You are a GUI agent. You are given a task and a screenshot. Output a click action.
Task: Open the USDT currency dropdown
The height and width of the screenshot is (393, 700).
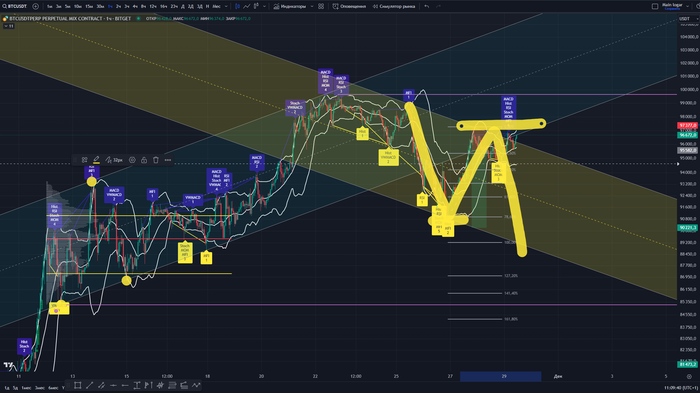coord(688,19)
